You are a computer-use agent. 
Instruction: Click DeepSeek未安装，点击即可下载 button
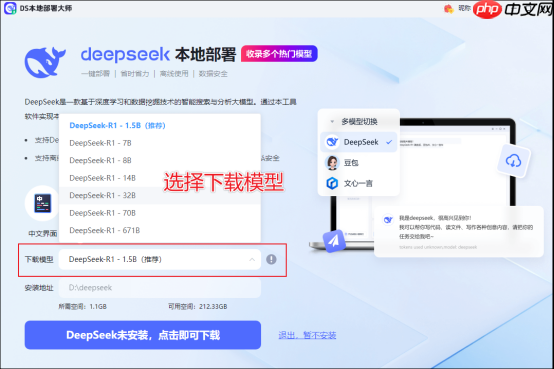tap(143, 335)
